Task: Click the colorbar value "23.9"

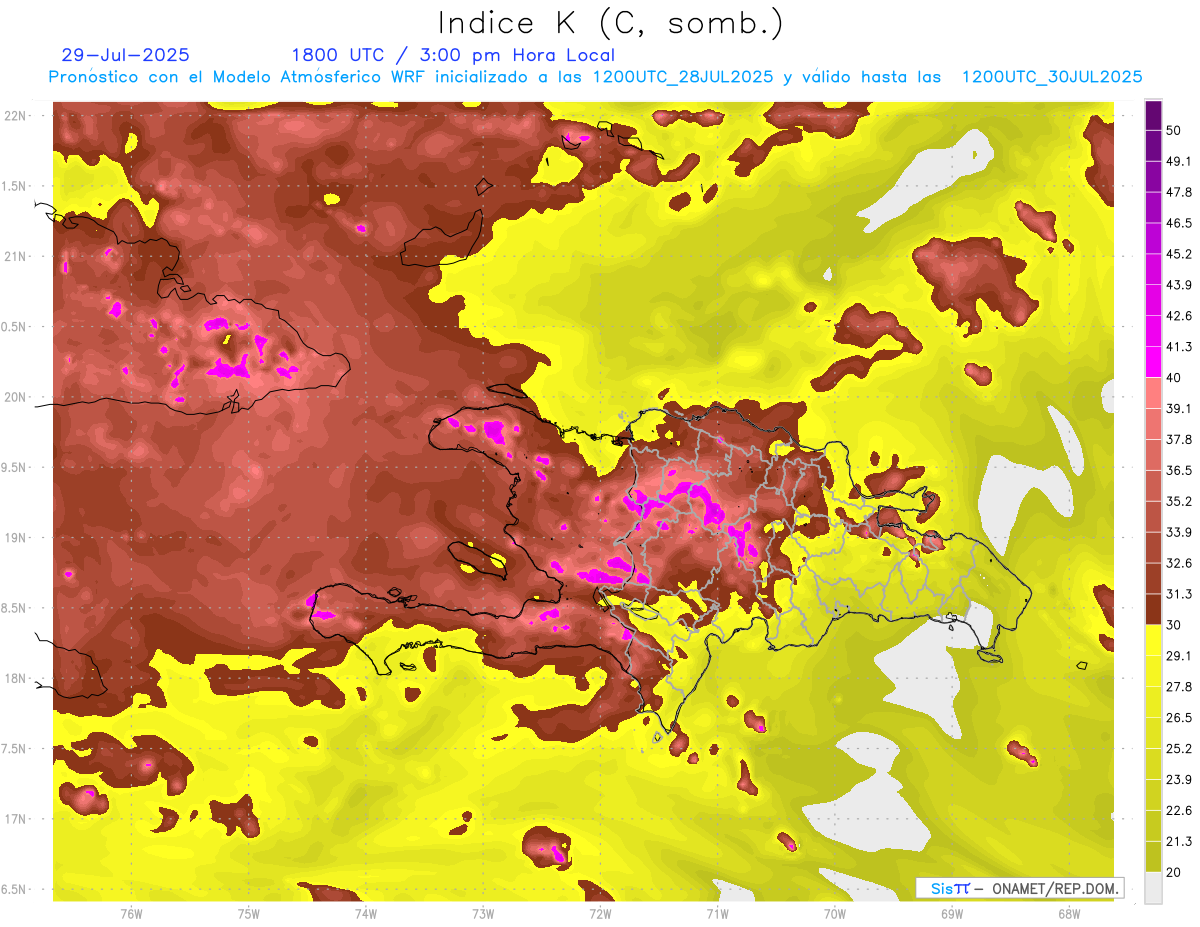Action: point(1179,780)
